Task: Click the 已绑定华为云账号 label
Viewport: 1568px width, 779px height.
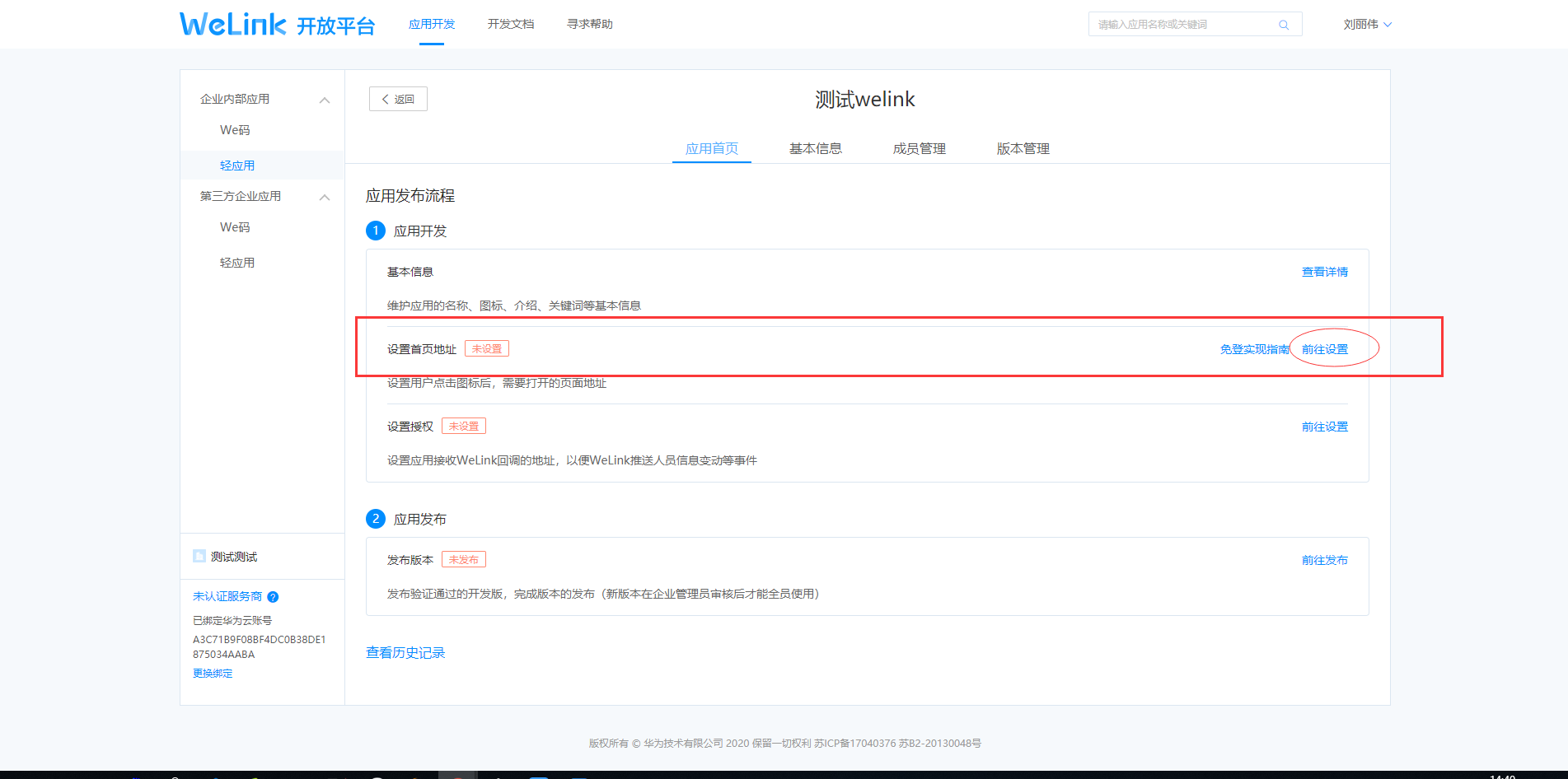Action: coord(232,621)
